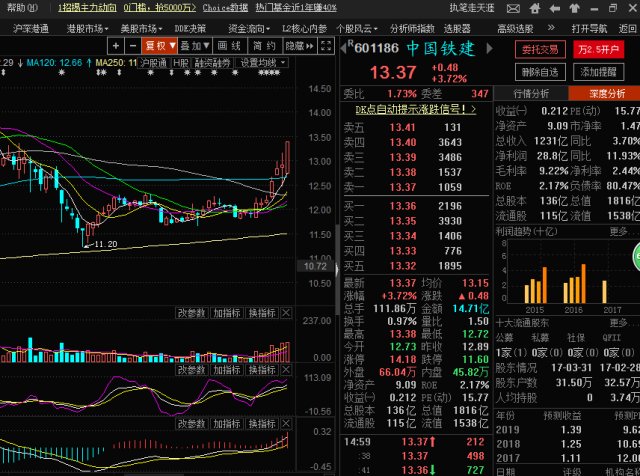This screenshot has height=476, width=640.
Task: Toggle the 沪股通 indicator tag
Action: [x=154, y=63]
